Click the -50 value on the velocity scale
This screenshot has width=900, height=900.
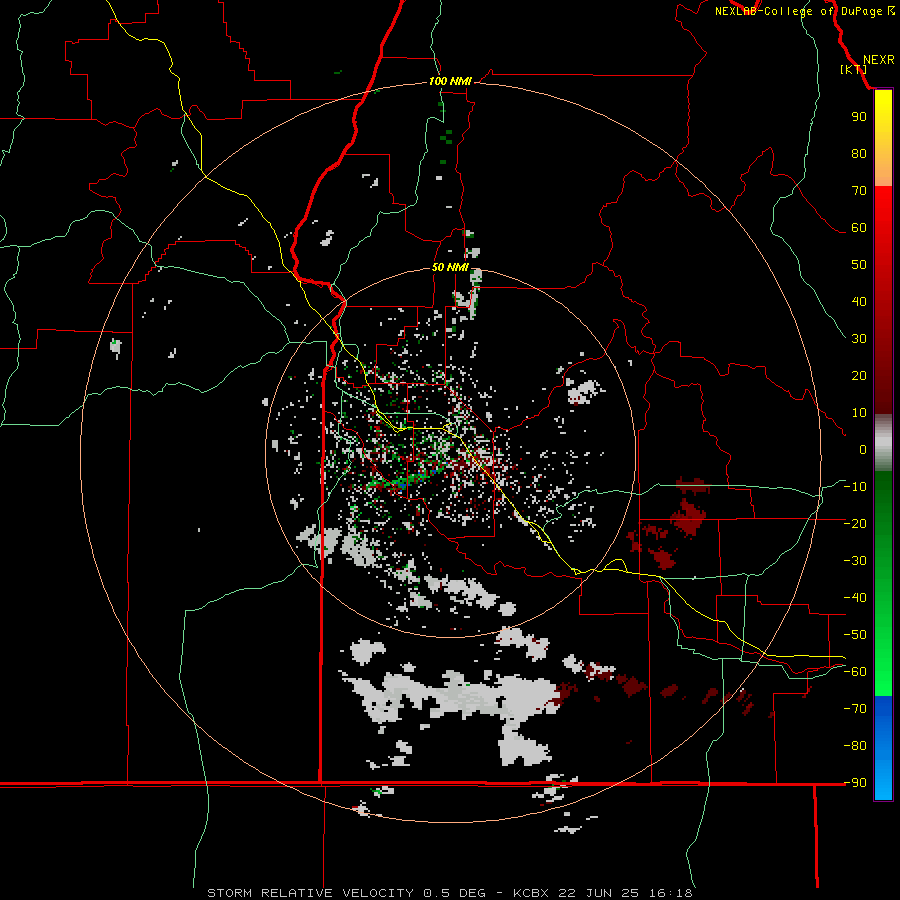click(855, 635)
